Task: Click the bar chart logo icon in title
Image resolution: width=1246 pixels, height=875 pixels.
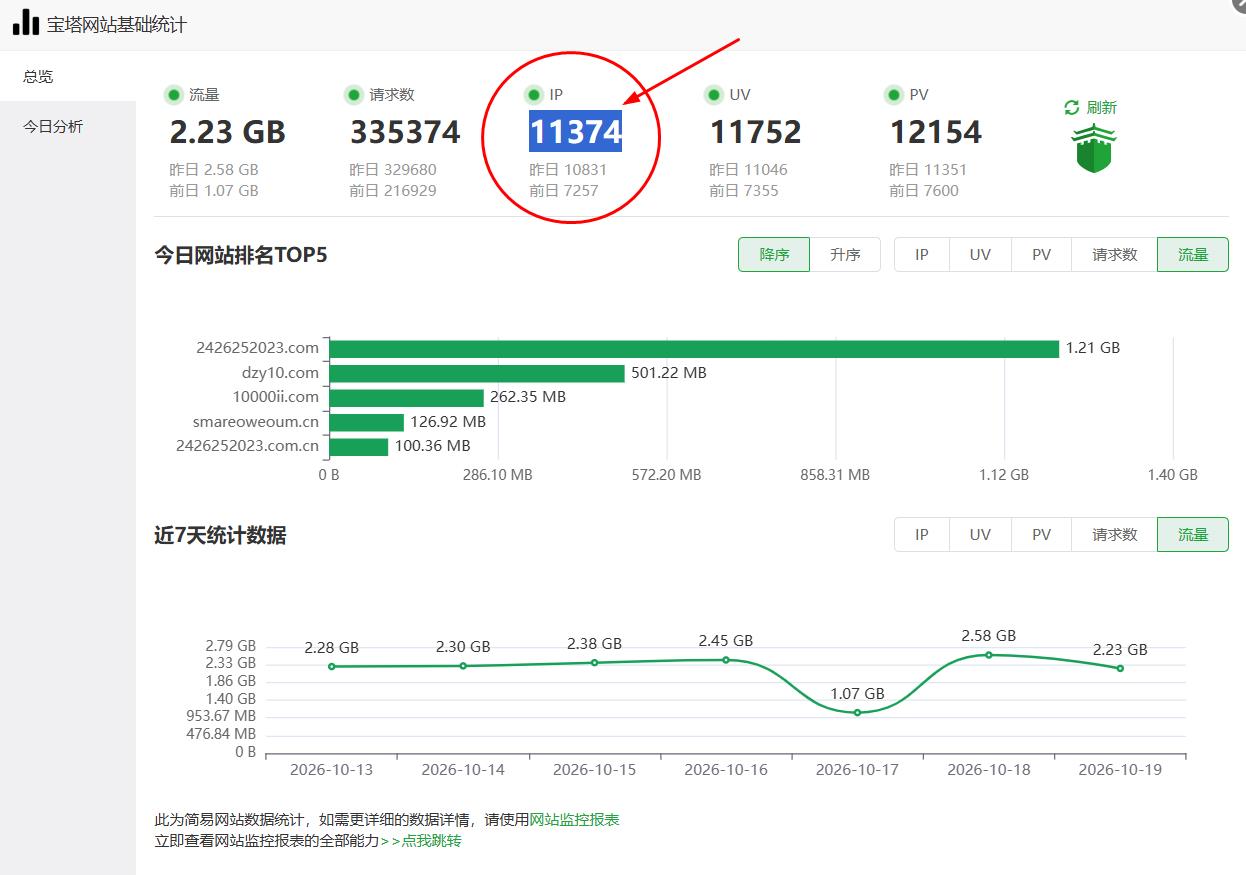Action: tap(26, 22)
